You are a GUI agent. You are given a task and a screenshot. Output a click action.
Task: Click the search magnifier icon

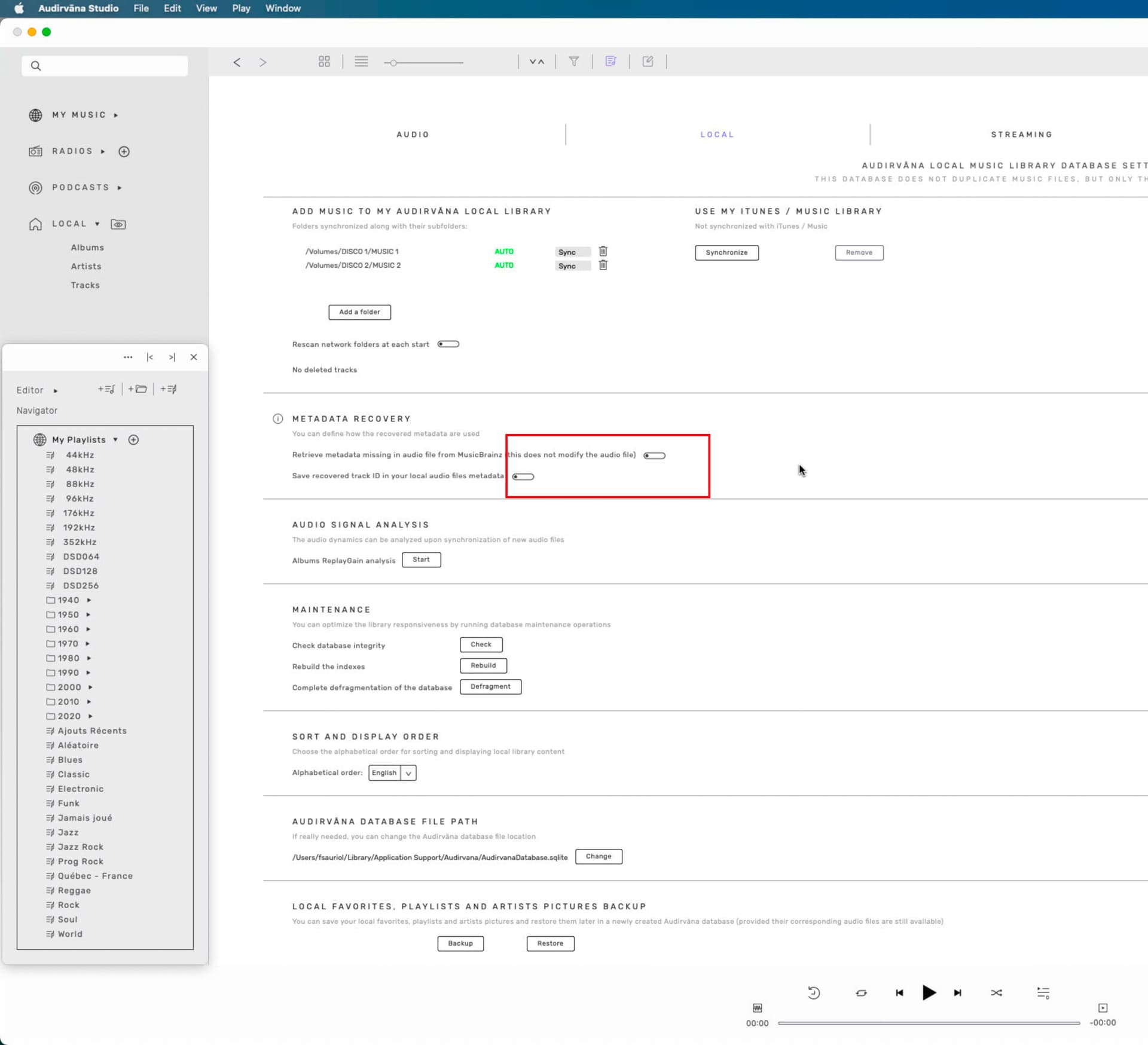pos(36,66)
